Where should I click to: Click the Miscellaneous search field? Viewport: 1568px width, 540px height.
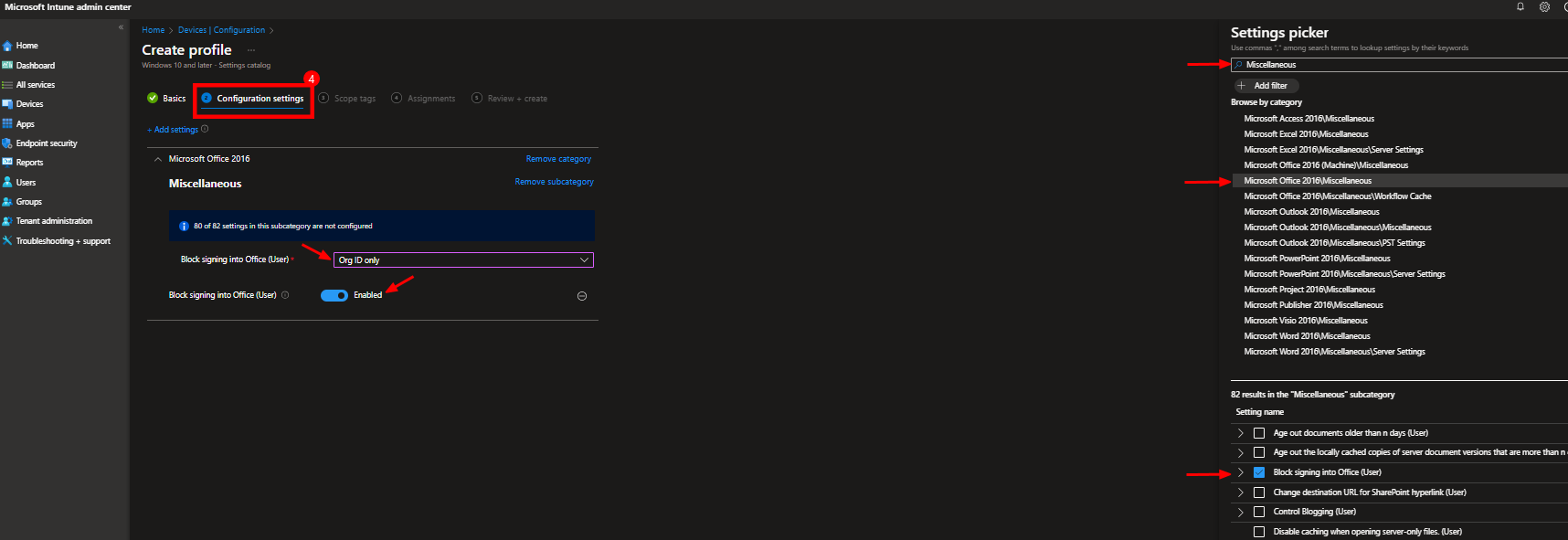tap(1400, 65)
